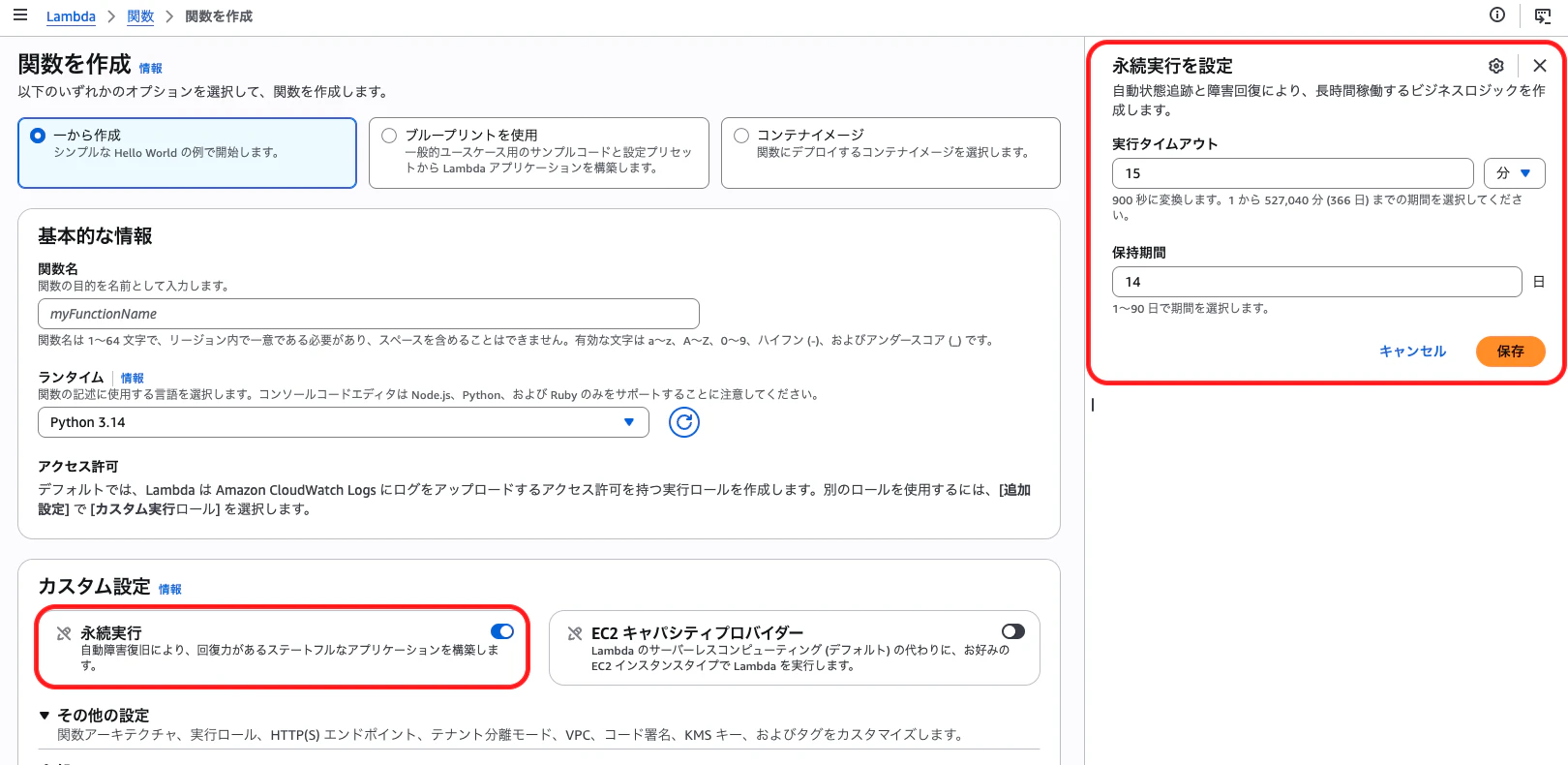This screenshot has width=1568, height=765.
Task: Open 情報 link next to 関数を作成
Action: [x=150, y=69]
